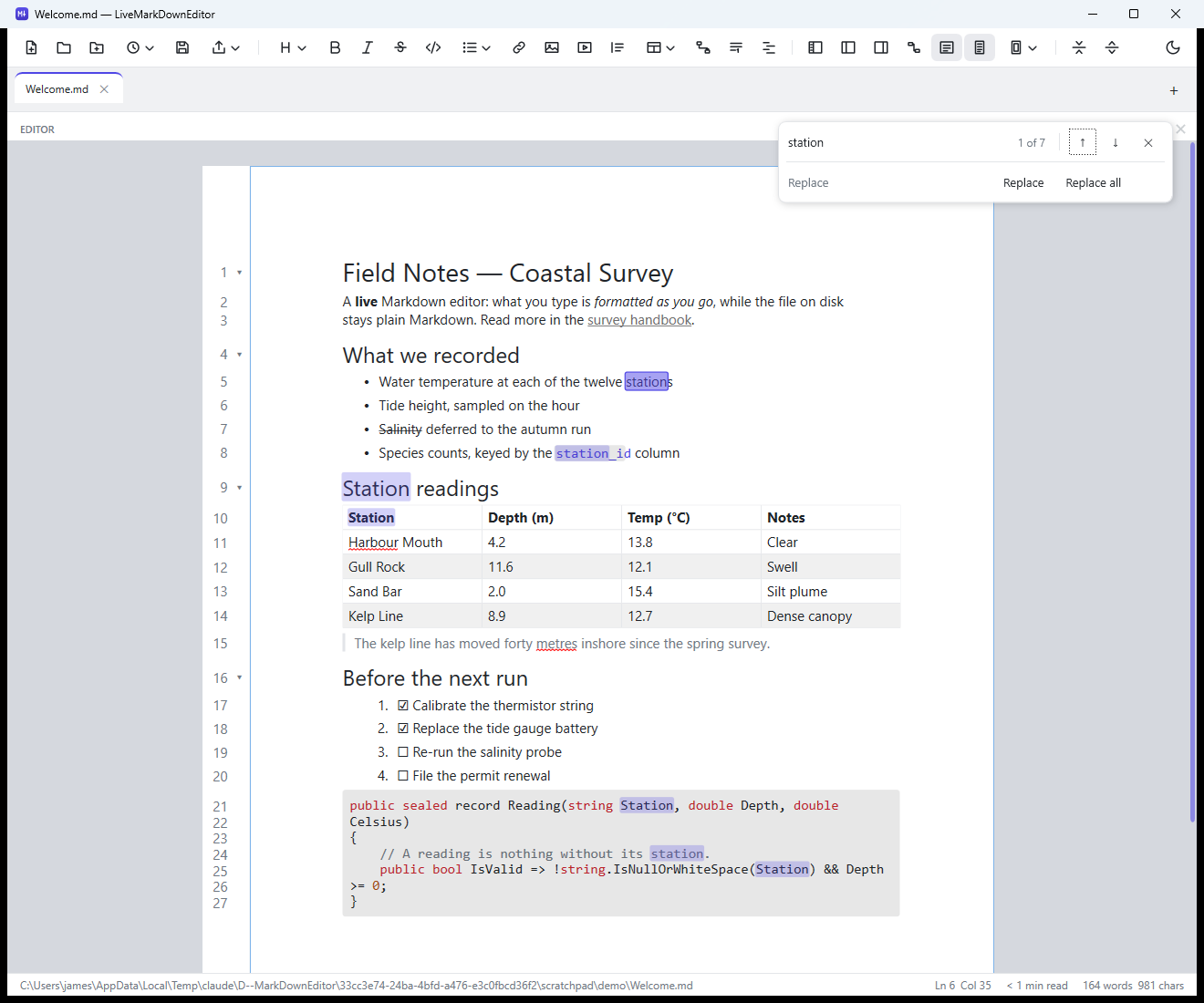Apply strikethrough formatting

[400, 47]
